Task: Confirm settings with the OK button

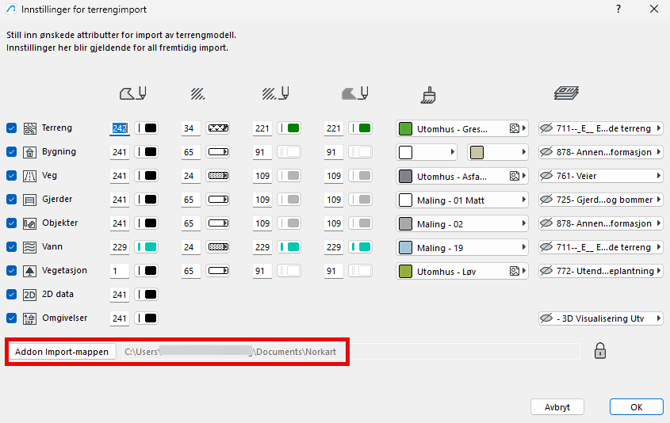Action: [x=636, y=407]
